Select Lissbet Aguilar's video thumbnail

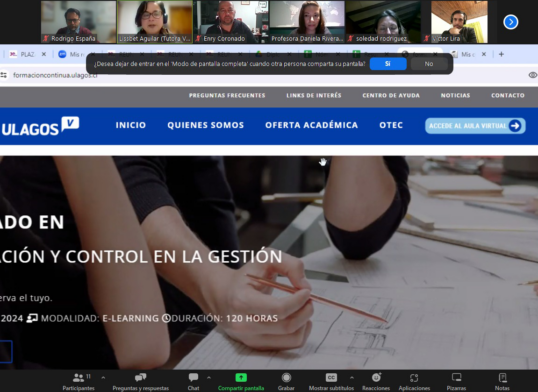click(x=155, y=22)
